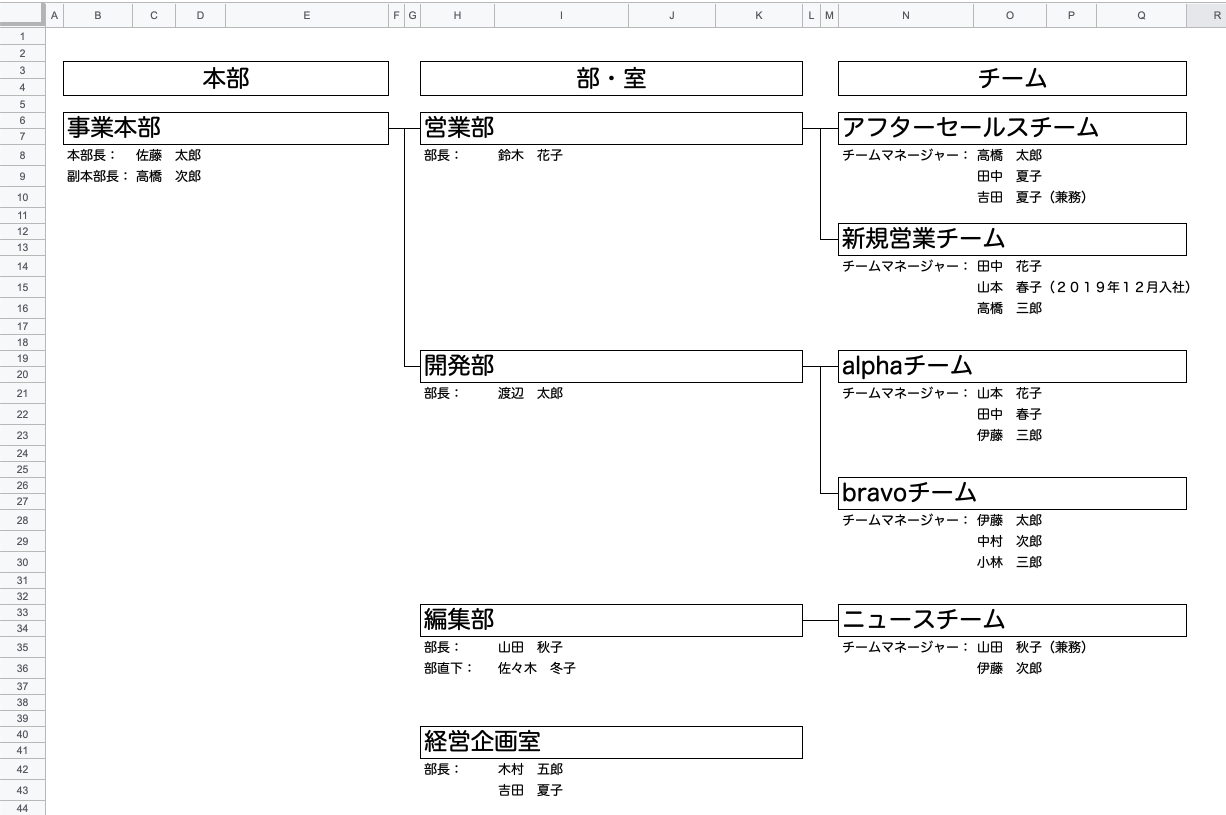Click the 編集部 department cell
The height and width of the screenshot is (815, 1226).
tap(611, 620)
